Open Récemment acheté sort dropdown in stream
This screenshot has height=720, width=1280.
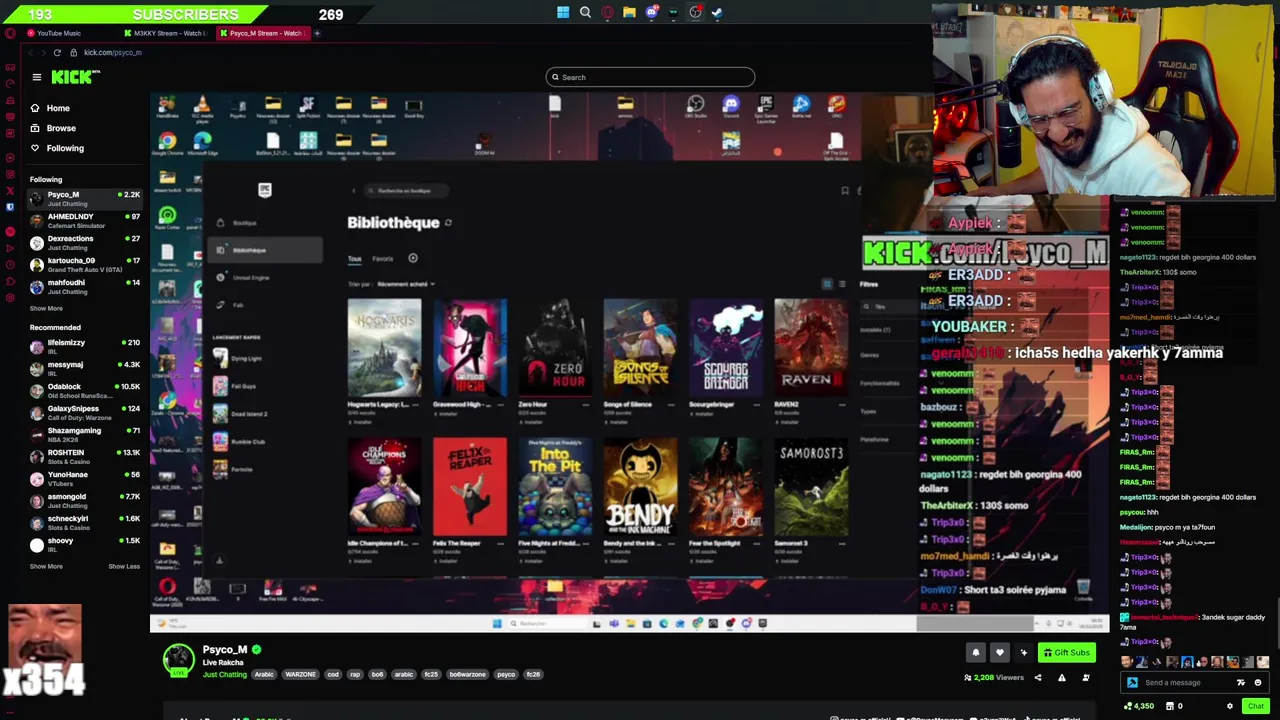(406, 284)
